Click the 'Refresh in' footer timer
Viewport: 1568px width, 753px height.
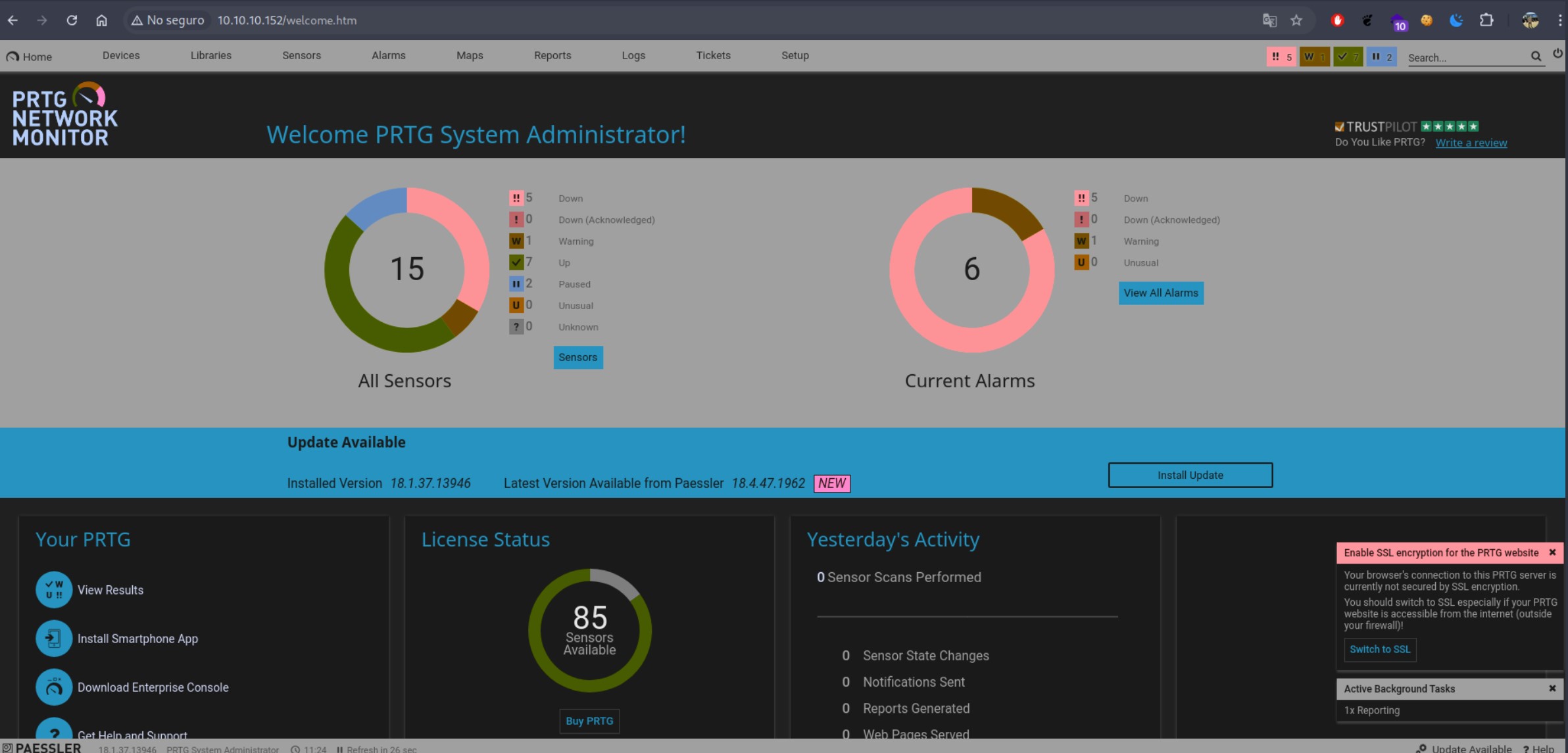click(x=376, y=749)
